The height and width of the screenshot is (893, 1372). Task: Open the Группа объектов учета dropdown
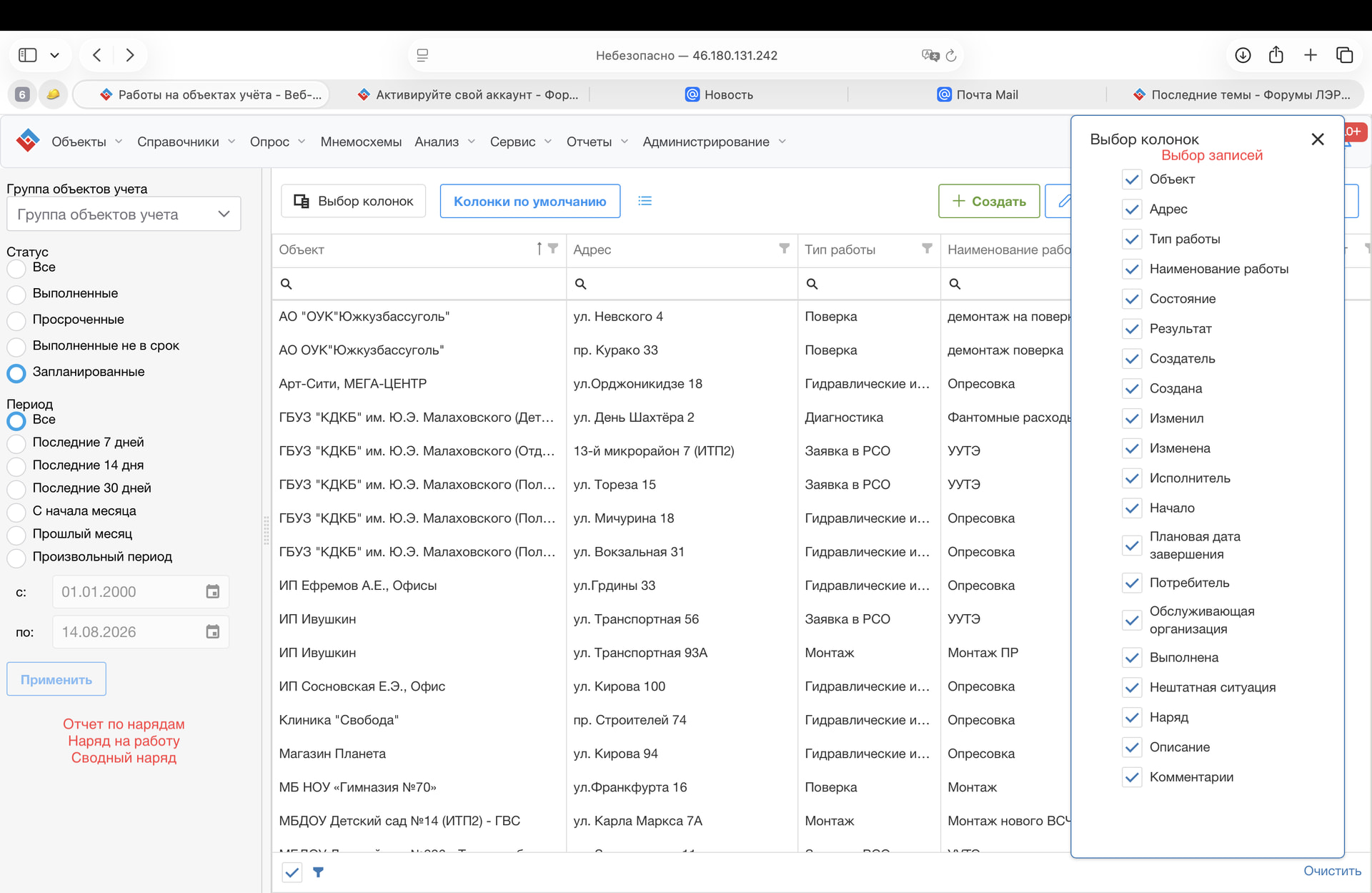(124, 214)
